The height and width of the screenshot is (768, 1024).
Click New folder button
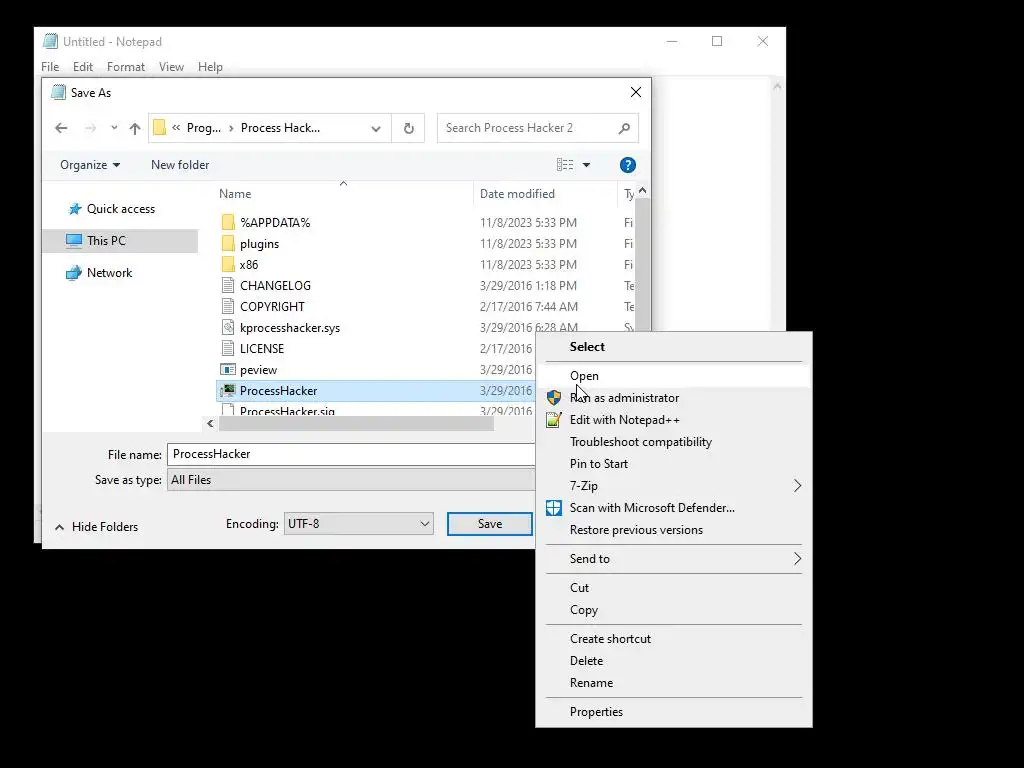point(180,165)
